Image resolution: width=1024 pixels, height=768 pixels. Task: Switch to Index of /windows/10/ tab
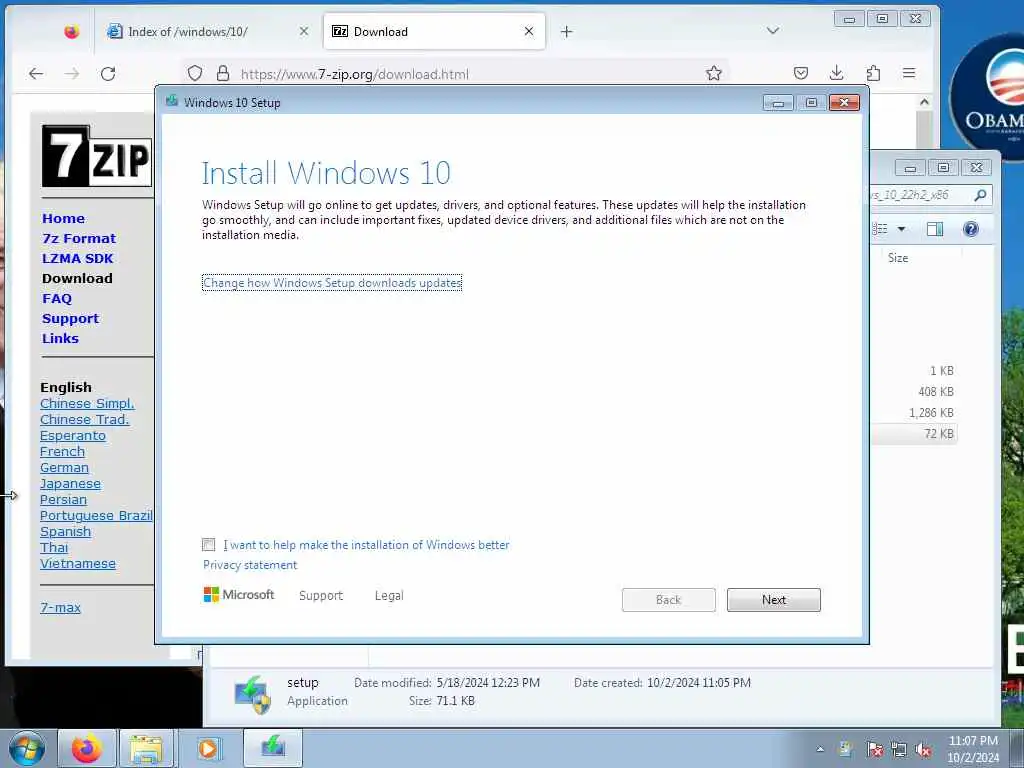coord(208,31)
